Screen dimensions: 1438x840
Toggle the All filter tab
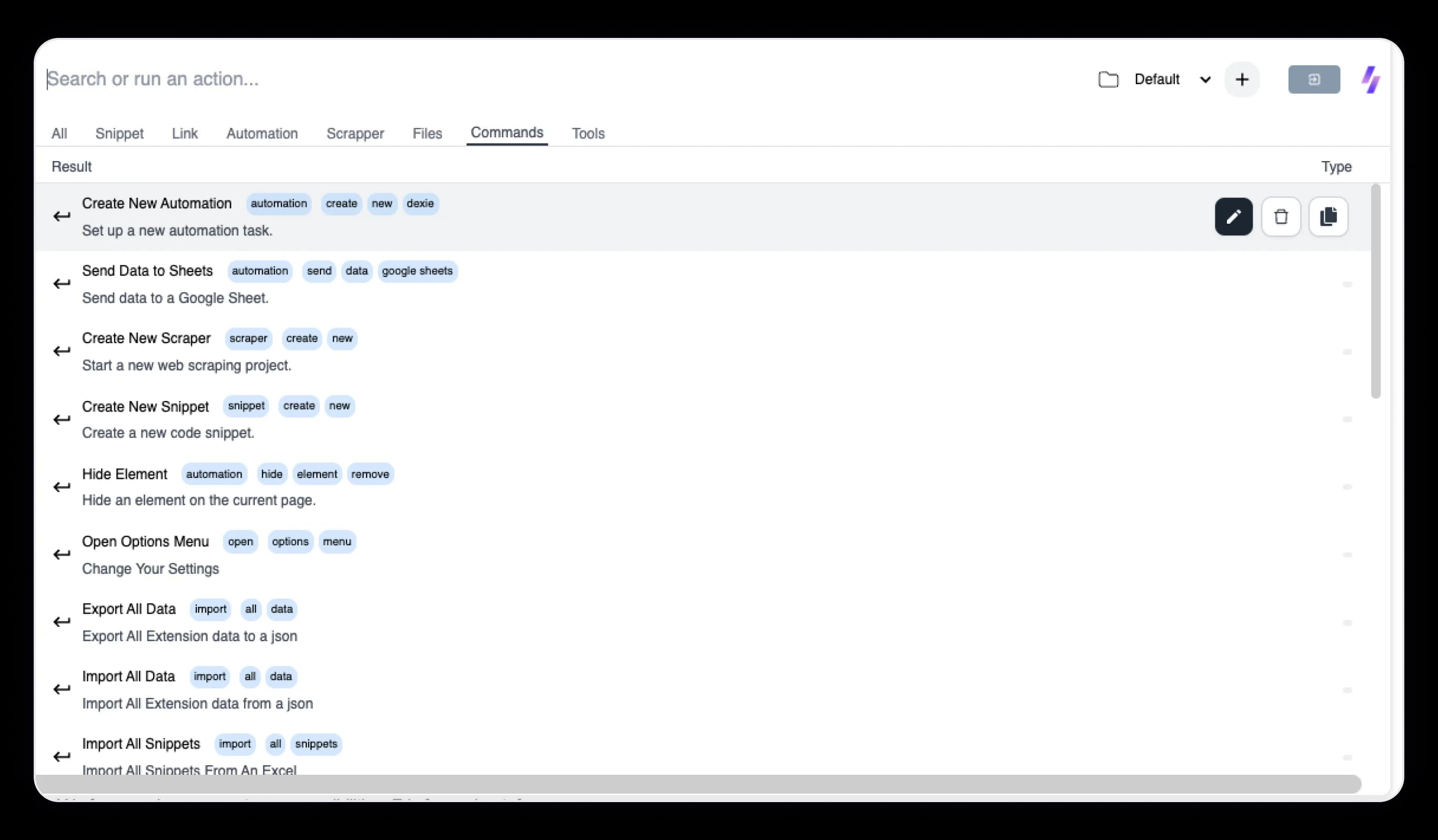58,133
